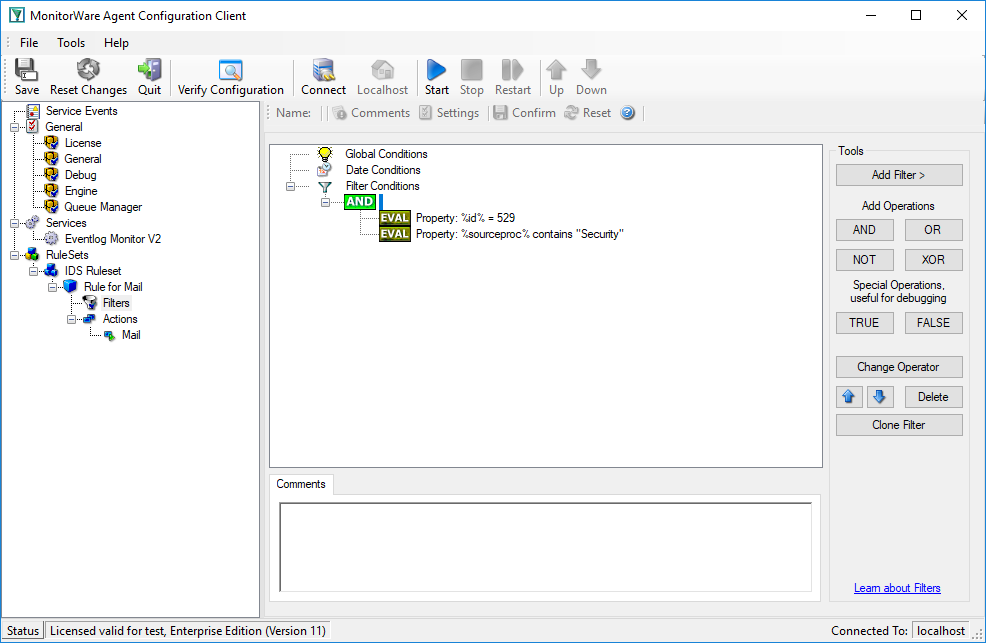The width and height of the screenshot is (986, 643).
Task: Click the Save toolbar icon
Action: coord(26,69)
